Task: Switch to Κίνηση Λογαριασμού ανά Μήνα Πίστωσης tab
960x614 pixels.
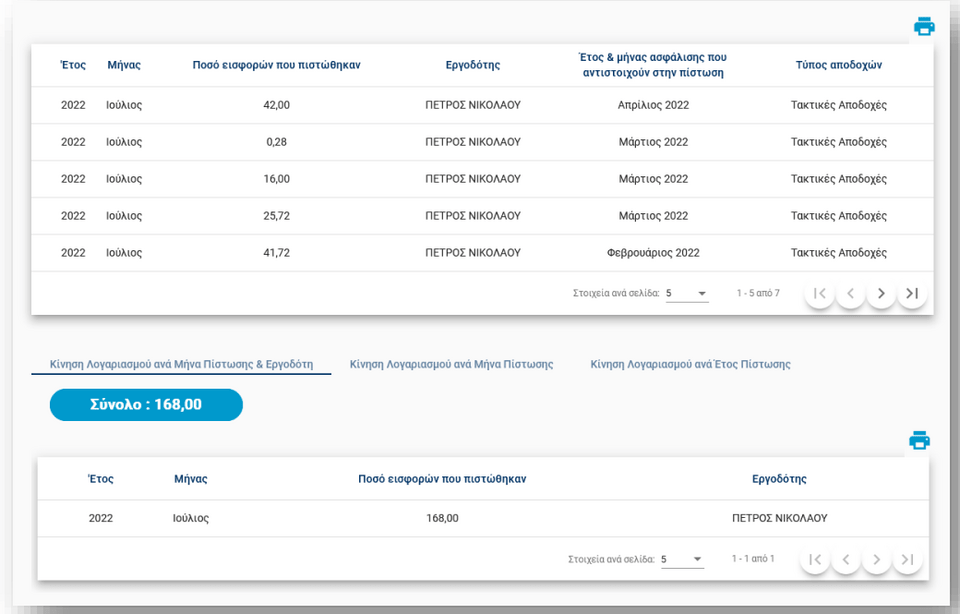Action: pyautogui.click(x=451, y=364)
